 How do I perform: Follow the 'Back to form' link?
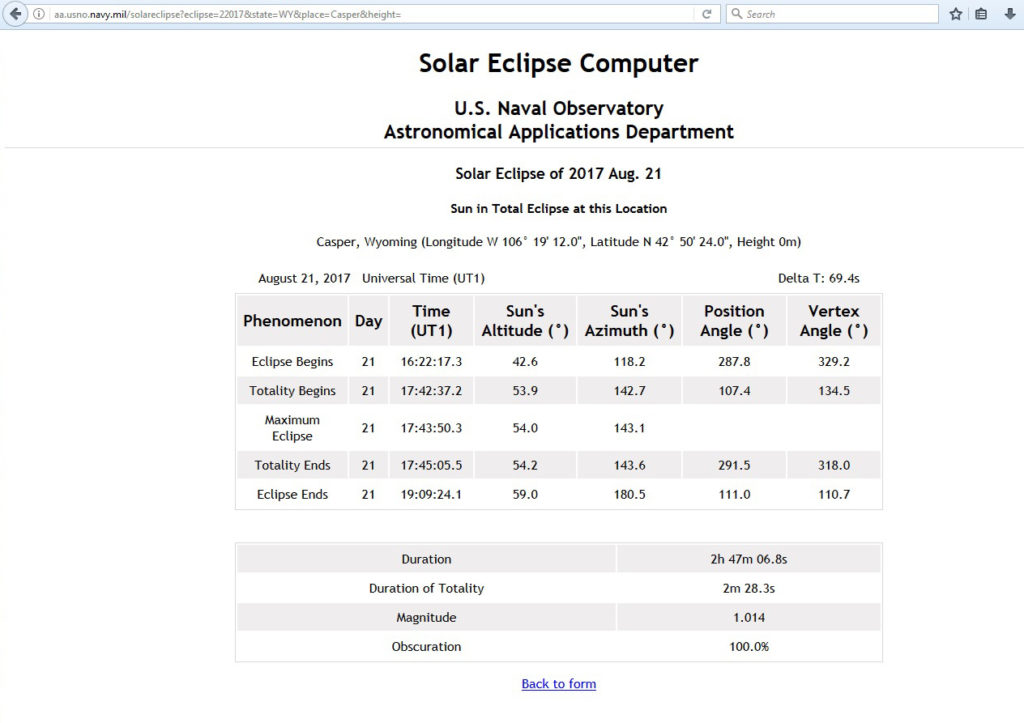[x=557, y=684]
